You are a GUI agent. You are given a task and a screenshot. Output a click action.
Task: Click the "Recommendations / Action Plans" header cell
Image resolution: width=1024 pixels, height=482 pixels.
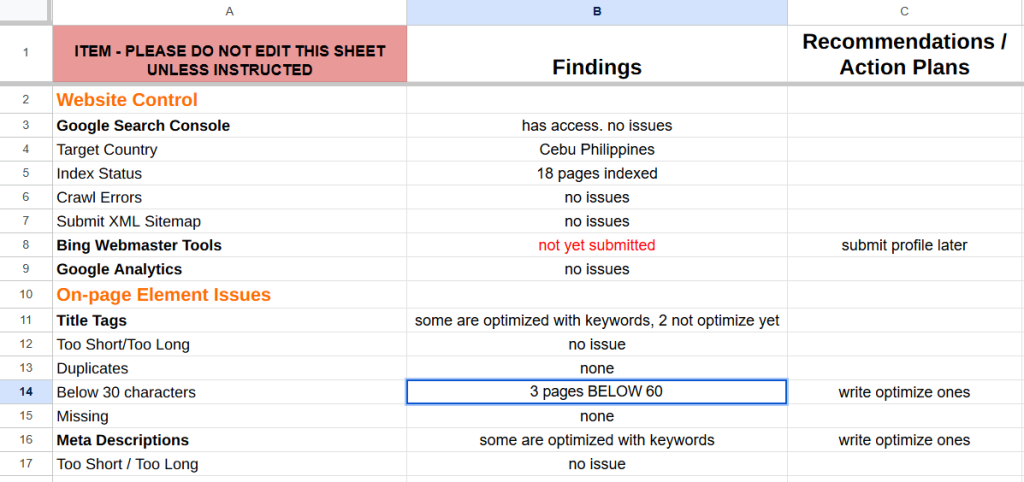click(x=905, y=54)
